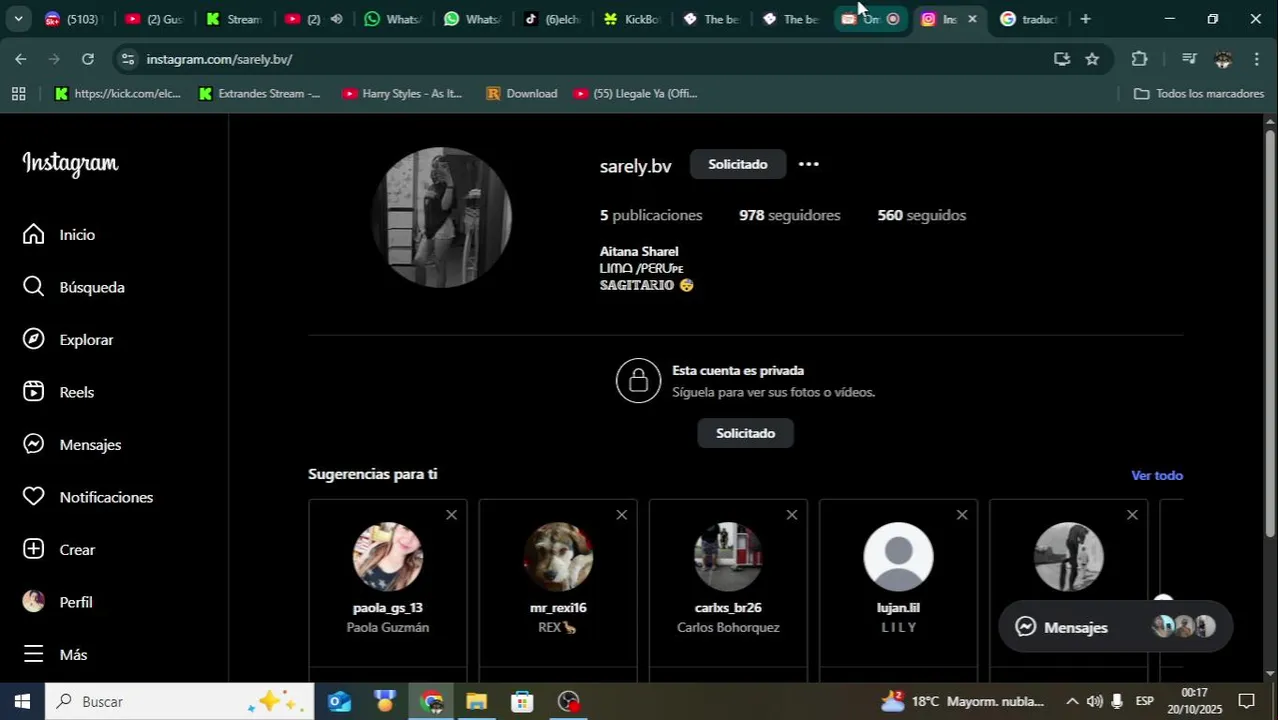This screenshot has height=720, width=1278.
Task: Open Perfil avatar in sidebar
Action: (x=34, y=602)
